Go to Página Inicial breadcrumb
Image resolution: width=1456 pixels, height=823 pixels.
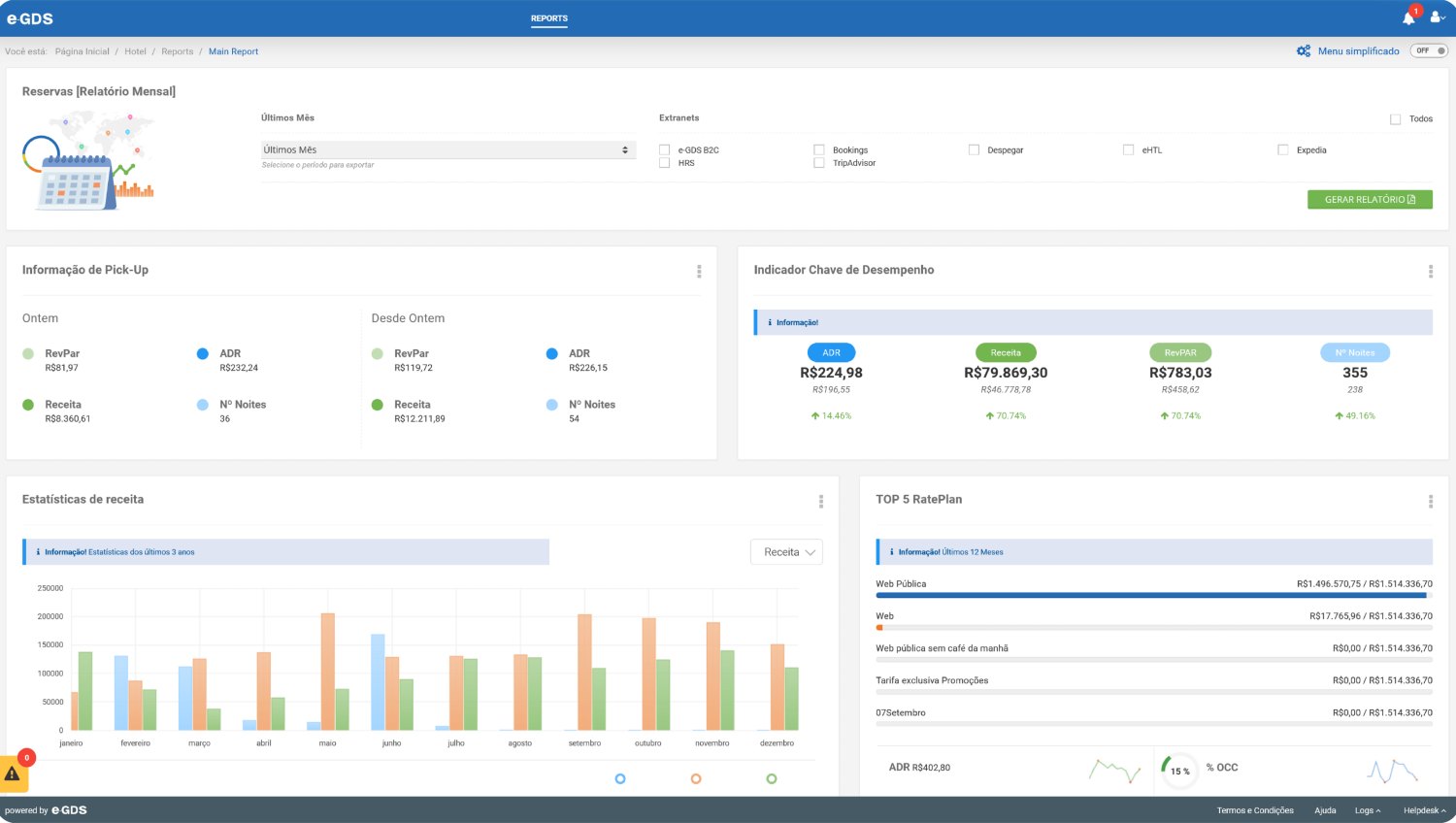(x=83, y=51)
